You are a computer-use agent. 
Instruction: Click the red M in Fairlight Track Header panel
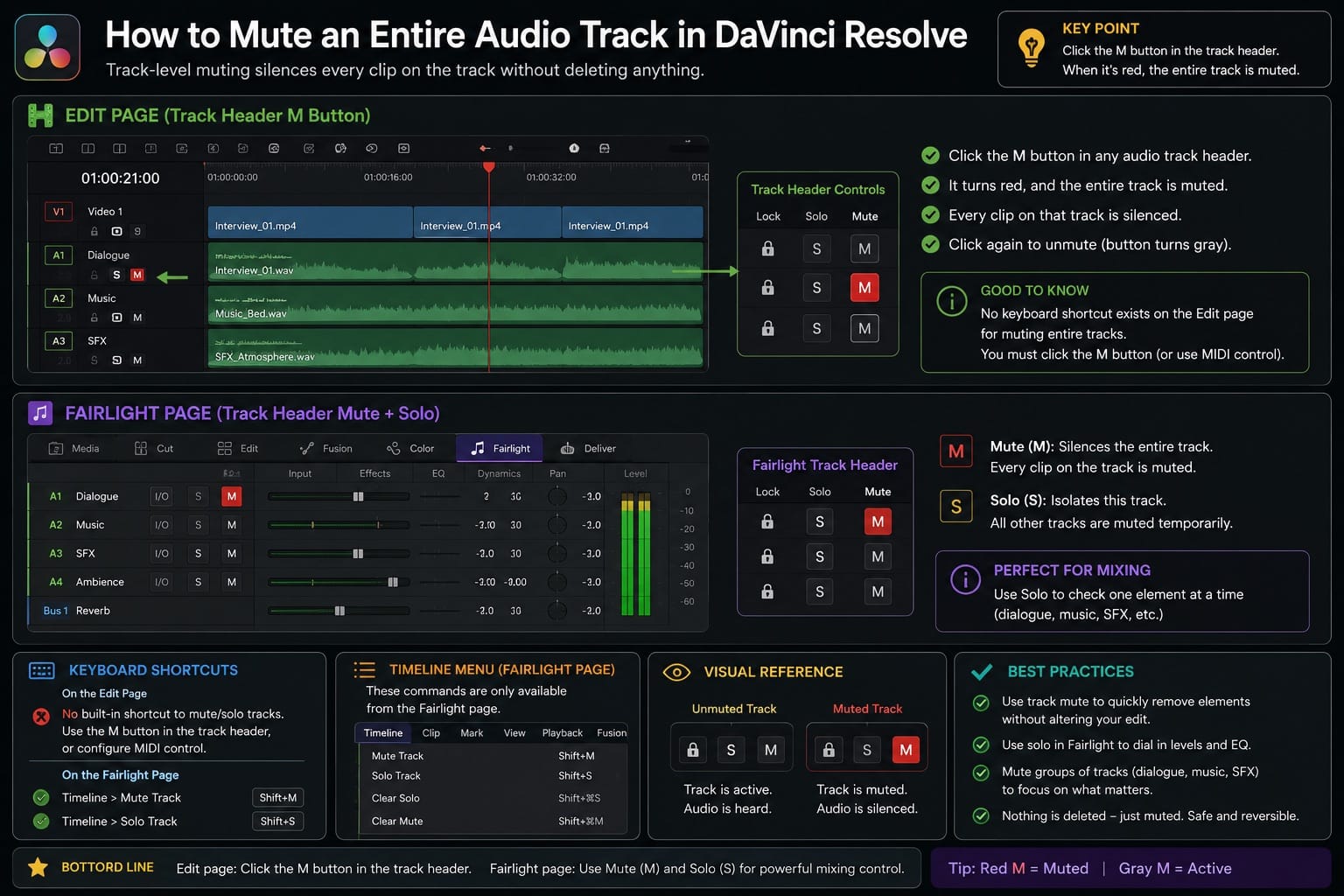(878, 521)
